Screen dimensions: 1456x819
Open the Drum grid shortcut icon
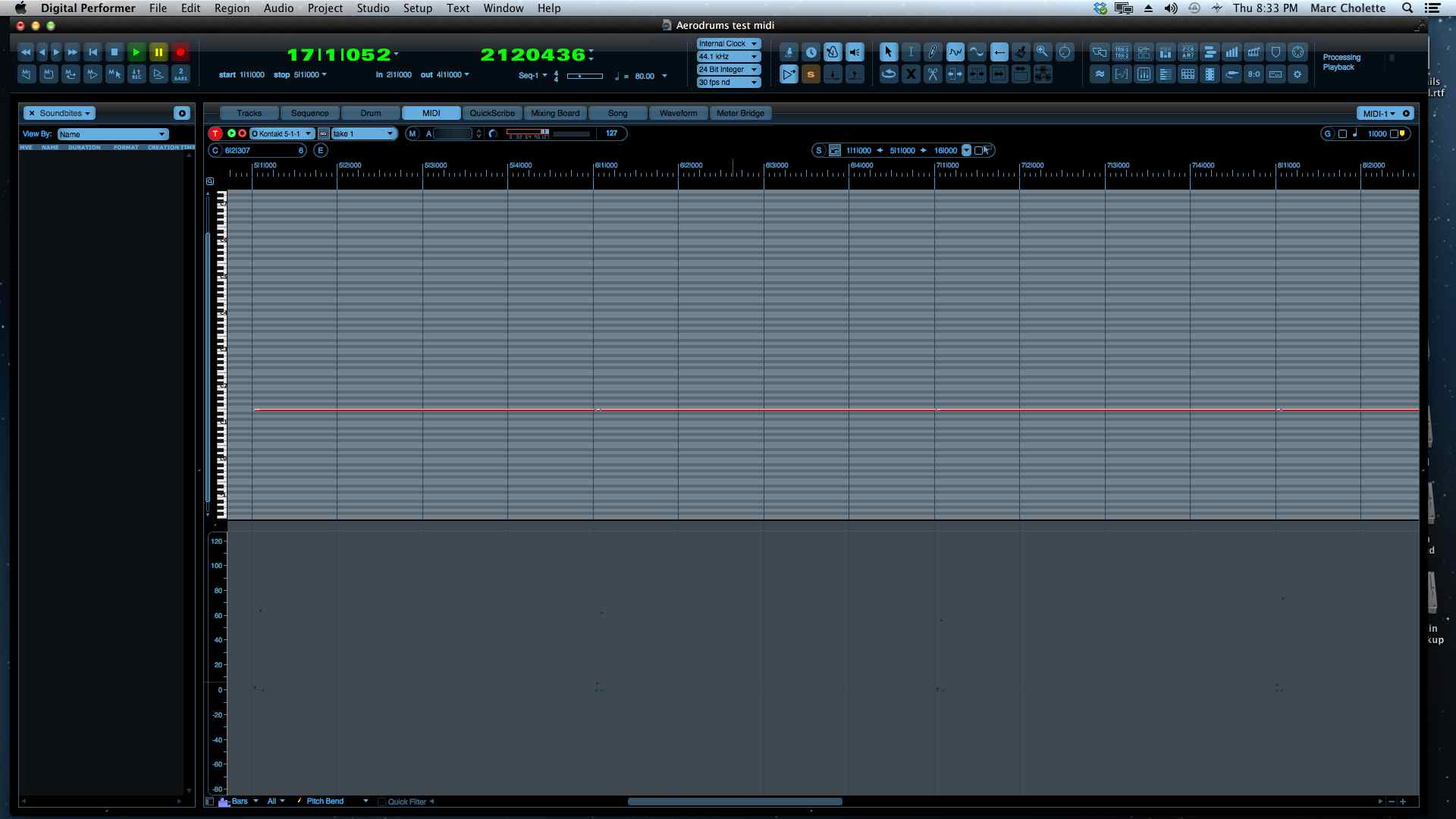(x=1188, y=74)
